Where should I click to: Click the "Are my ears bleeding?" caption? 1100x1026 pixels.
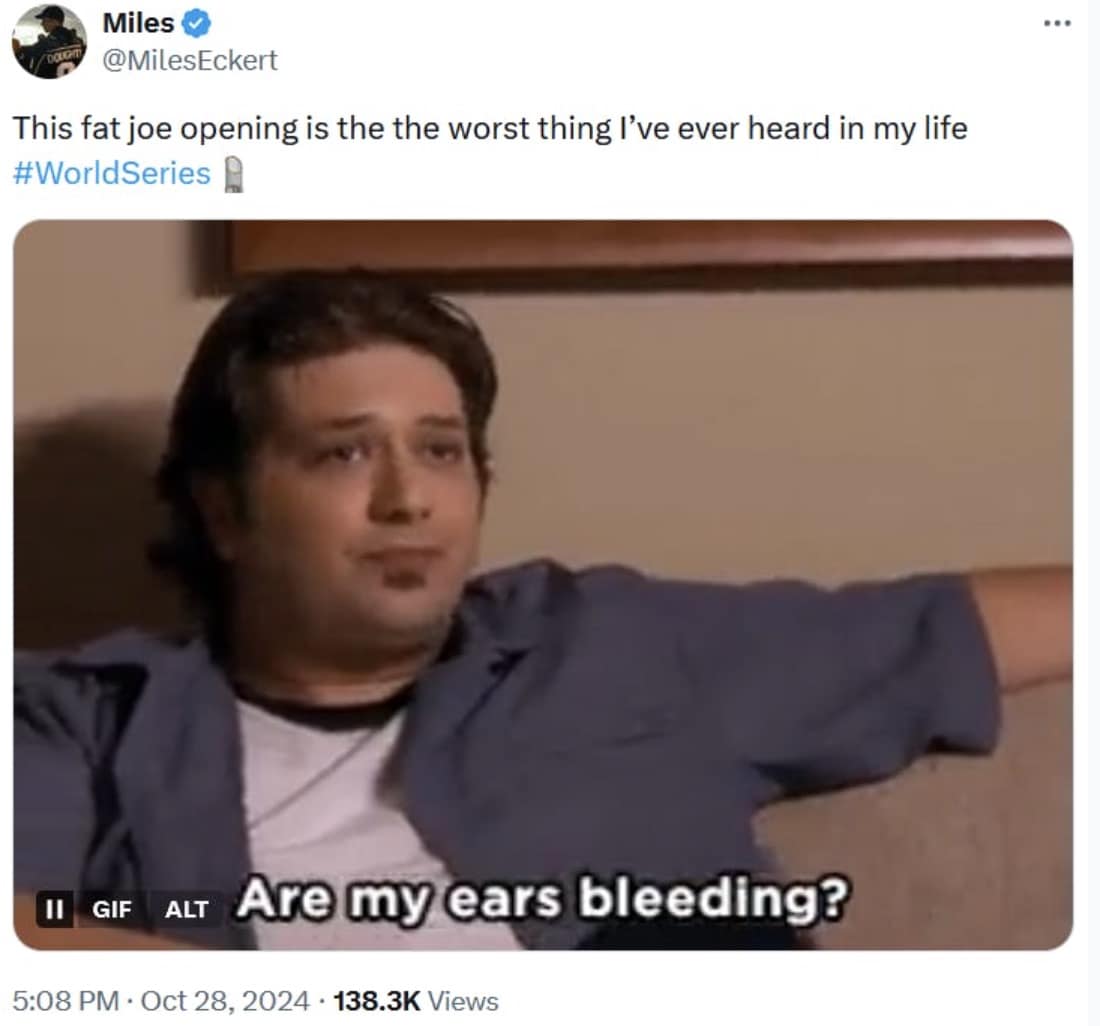click(x=543, y=898)
